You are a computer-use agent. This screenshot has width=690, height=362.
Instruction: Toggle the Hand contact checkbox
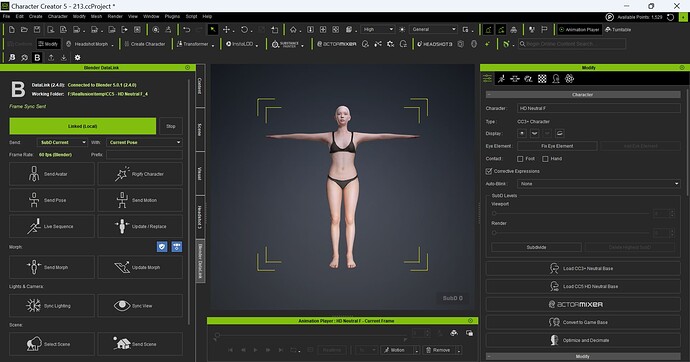[545, 159]
